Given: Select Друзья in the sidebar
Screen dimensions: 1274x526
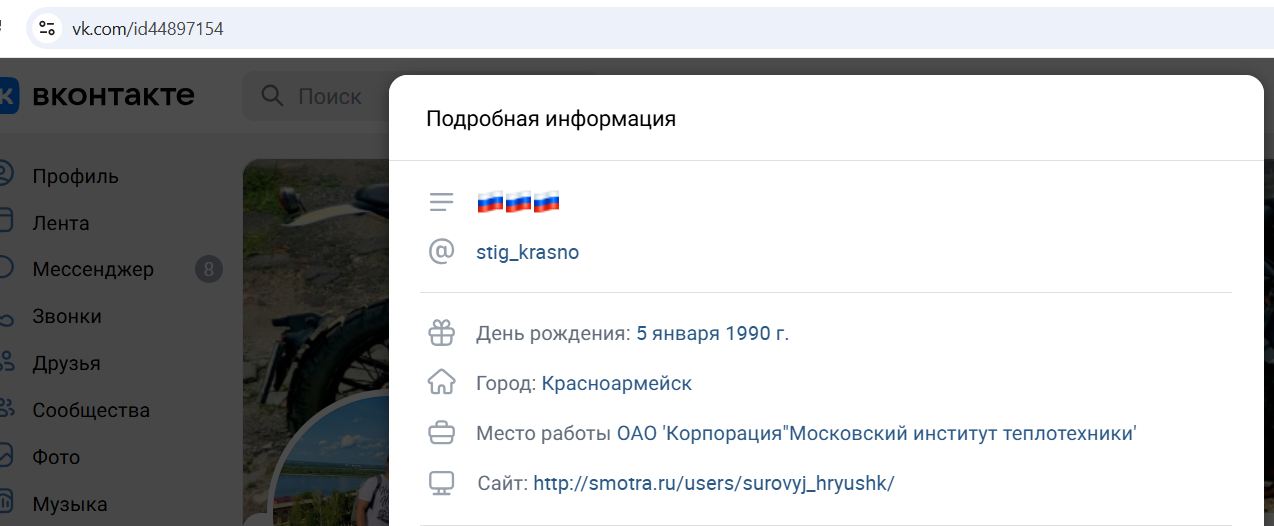Looking at the screenshot, I should point(66,363).
